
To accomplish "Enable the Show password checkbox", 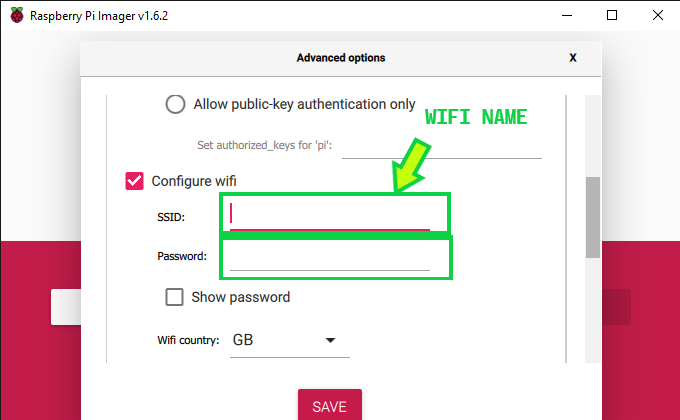I will point(174,297).
